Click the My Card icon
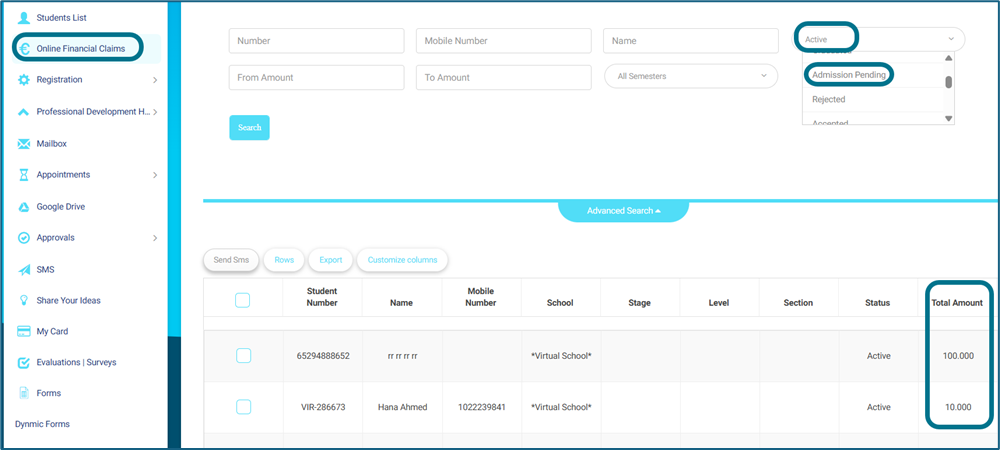1000x450 pixels. (x=24, y=332)
